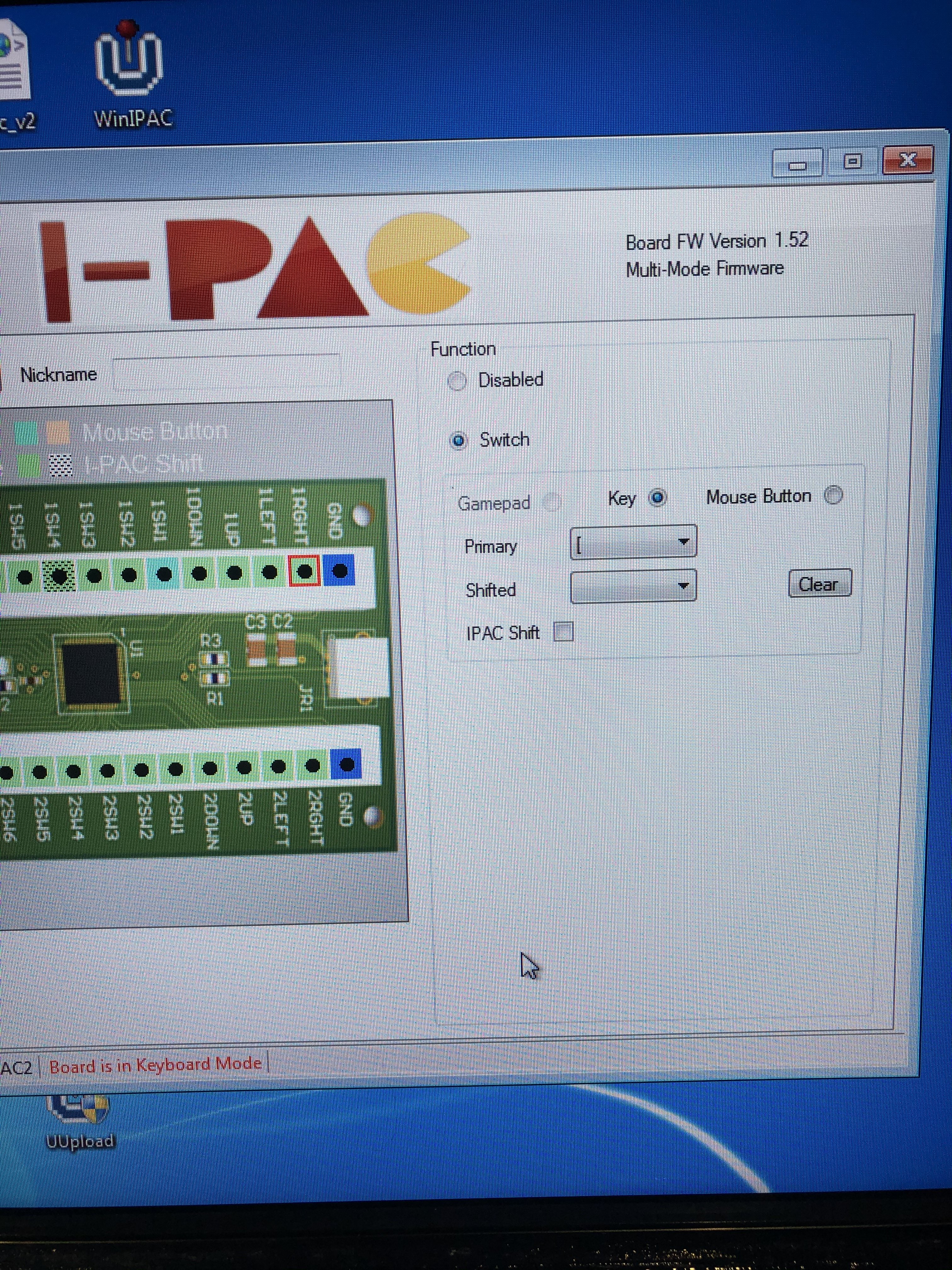Screen dimensions: 952x1270
Task: Click the 1UP pin terminal
Action: pyautogui.click(x=234, y=572)
